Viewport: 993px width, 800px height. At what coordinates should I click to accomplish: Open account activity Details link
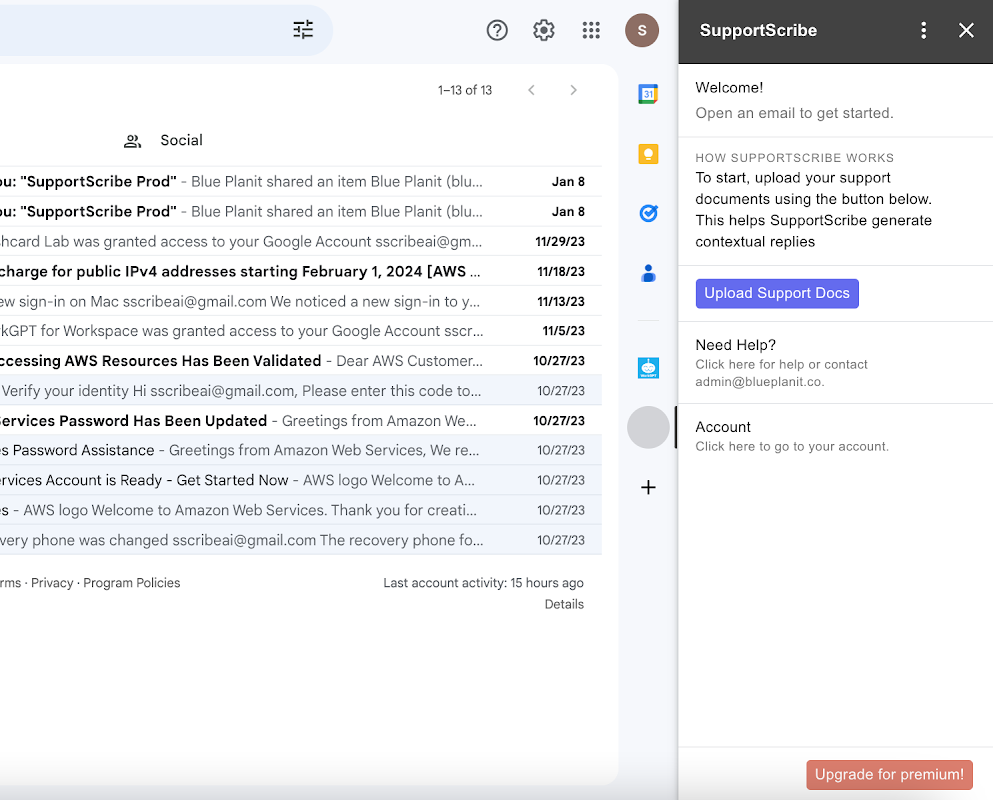pyautogui.click(x=564, y=604)
